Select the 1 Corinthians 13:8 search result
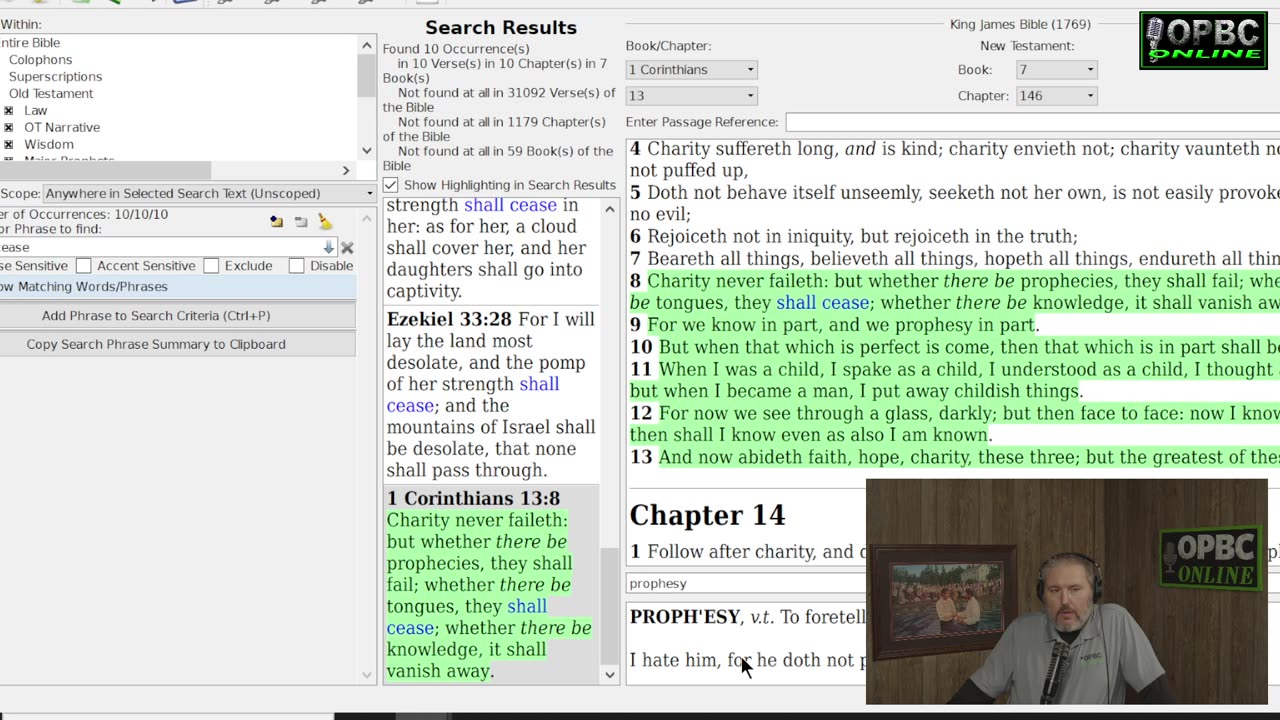The height and width of the screenshot is (720, 1280). (491, 585)
